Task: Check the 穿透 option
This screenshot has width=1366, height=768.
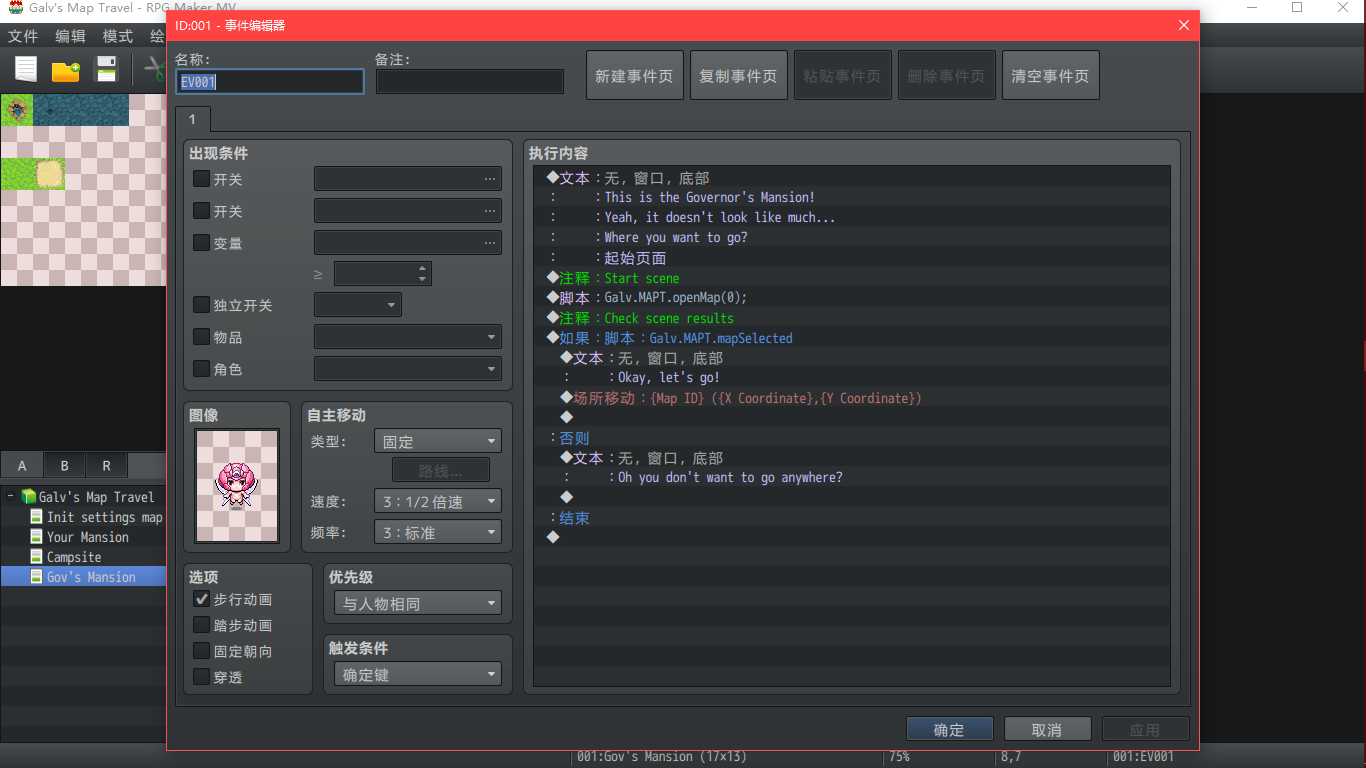Action: 201,677
